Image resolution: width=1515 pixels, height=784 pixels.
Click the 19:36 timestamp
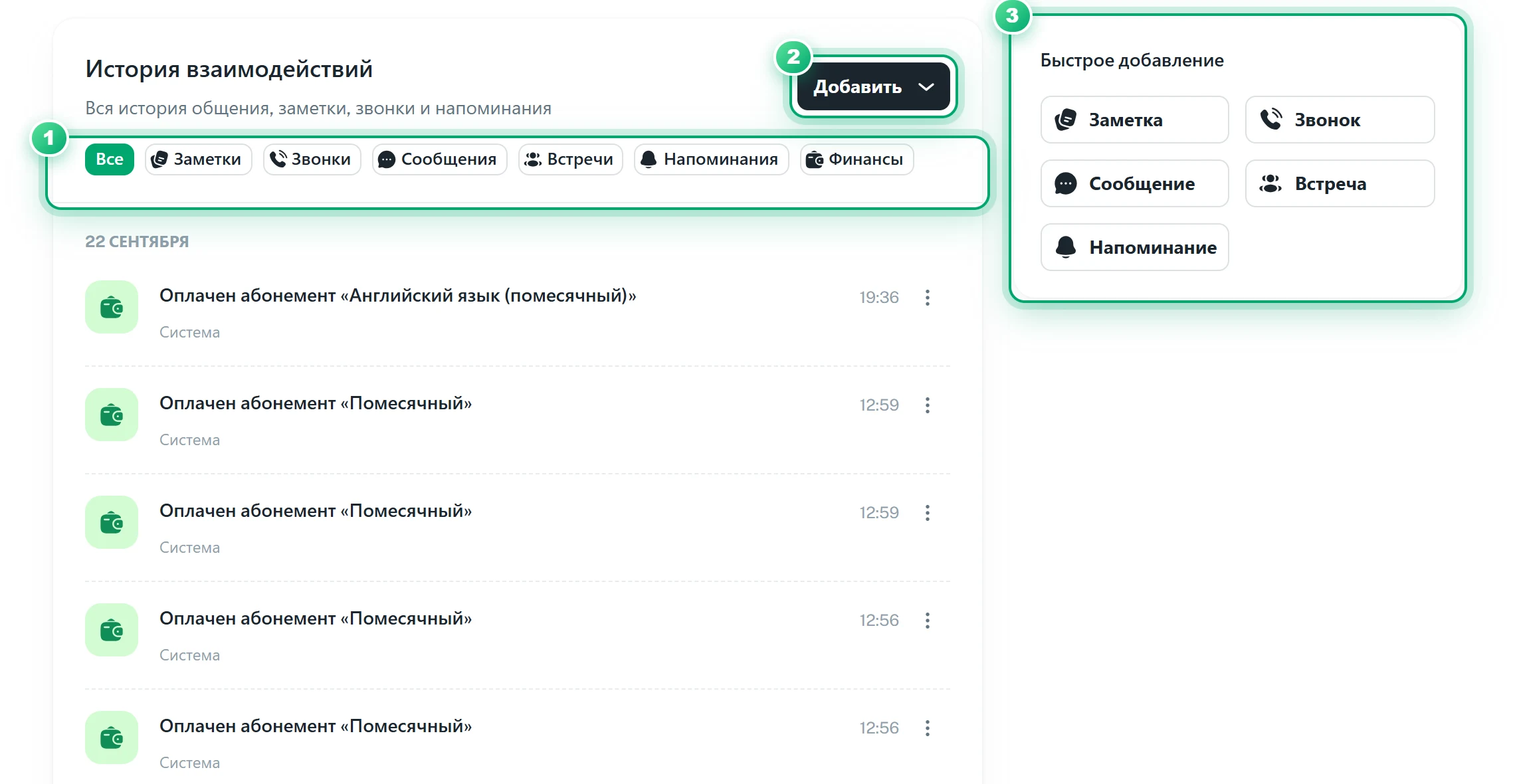pyautogui.click(x=878, y=298)
